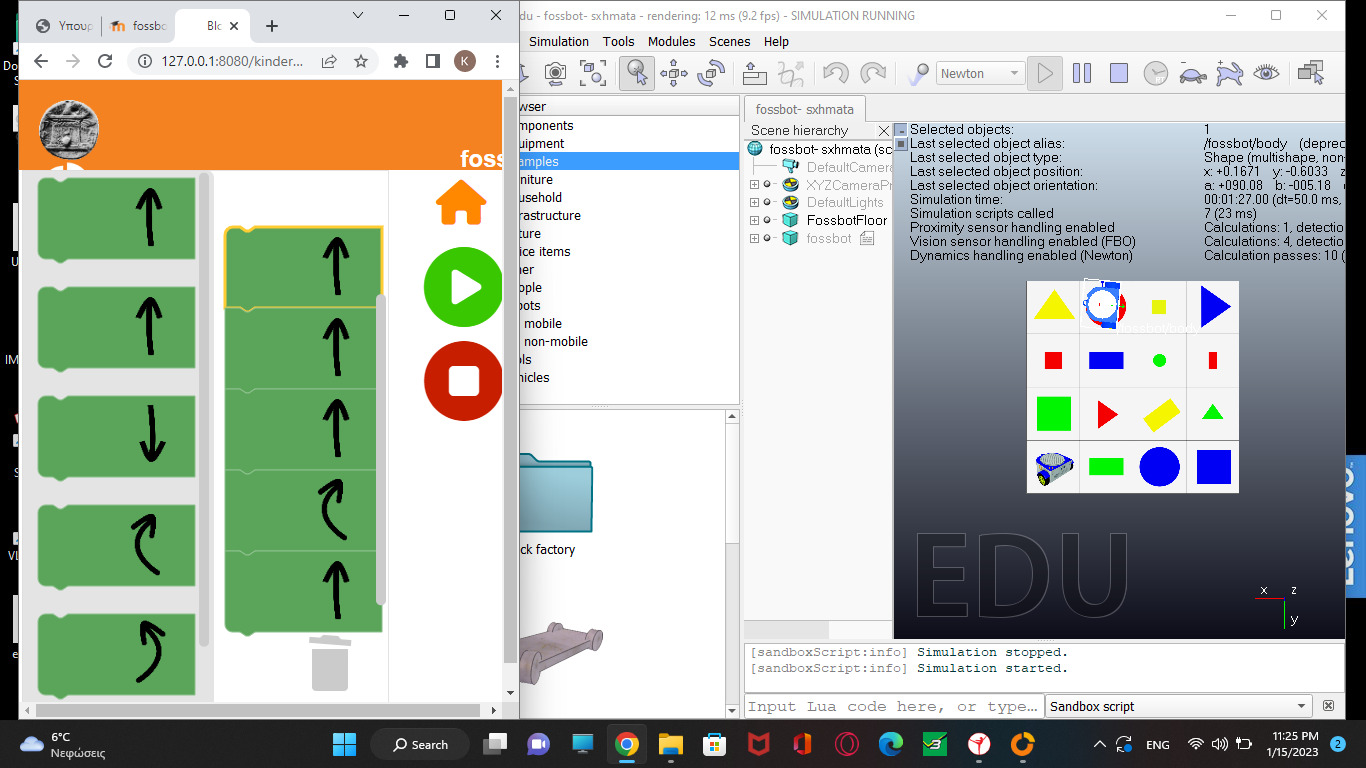Toggle visualization with the eye icon

click(x=1266, y=73)
